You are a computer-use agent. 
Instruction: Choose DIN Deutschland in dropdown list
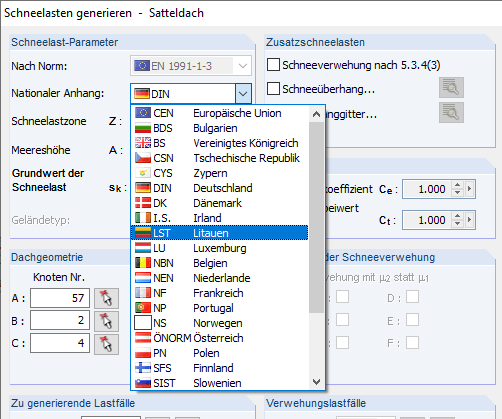tap(220, 188)
